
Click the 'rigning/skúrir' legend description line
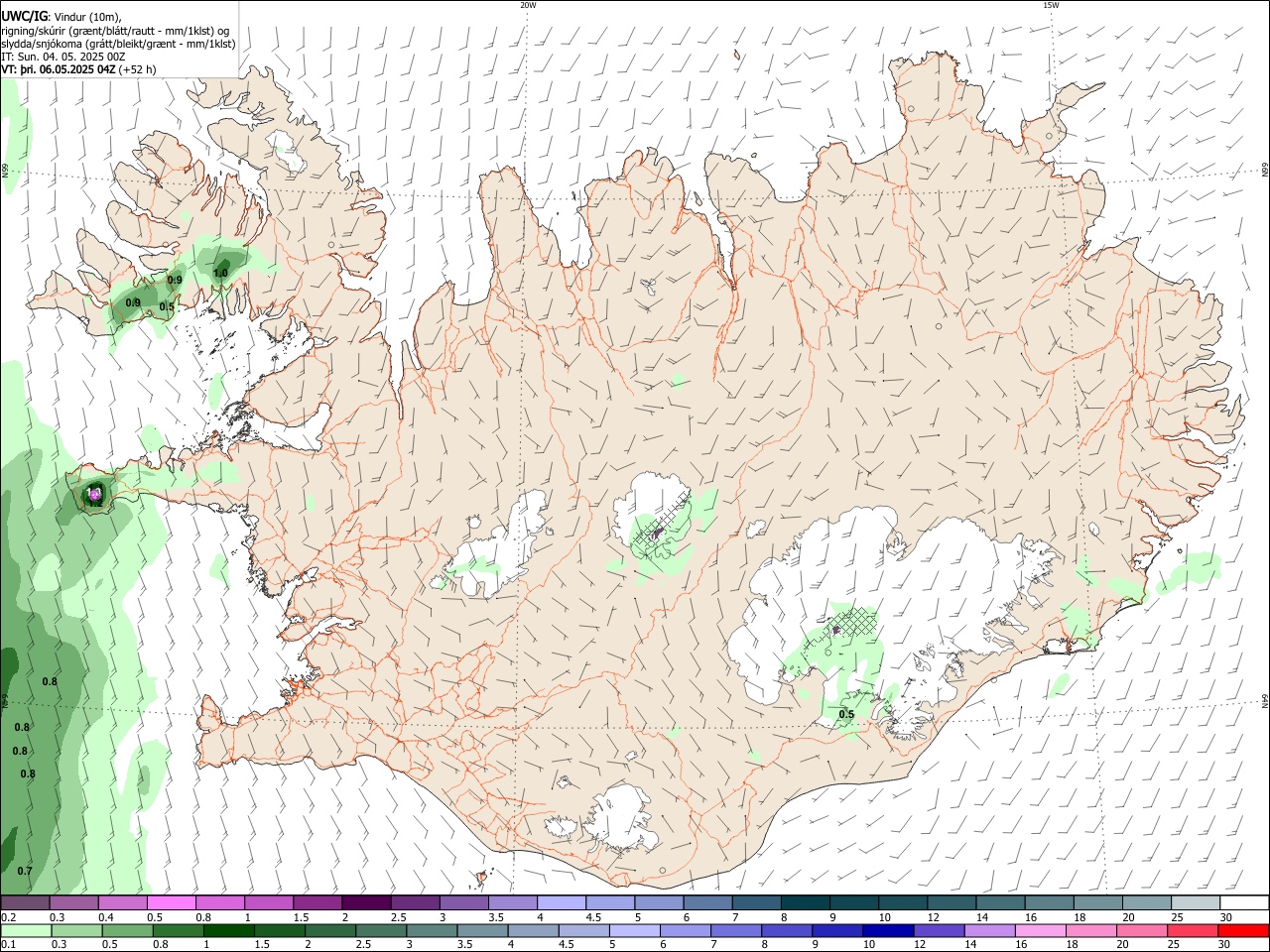coord(115,31)
